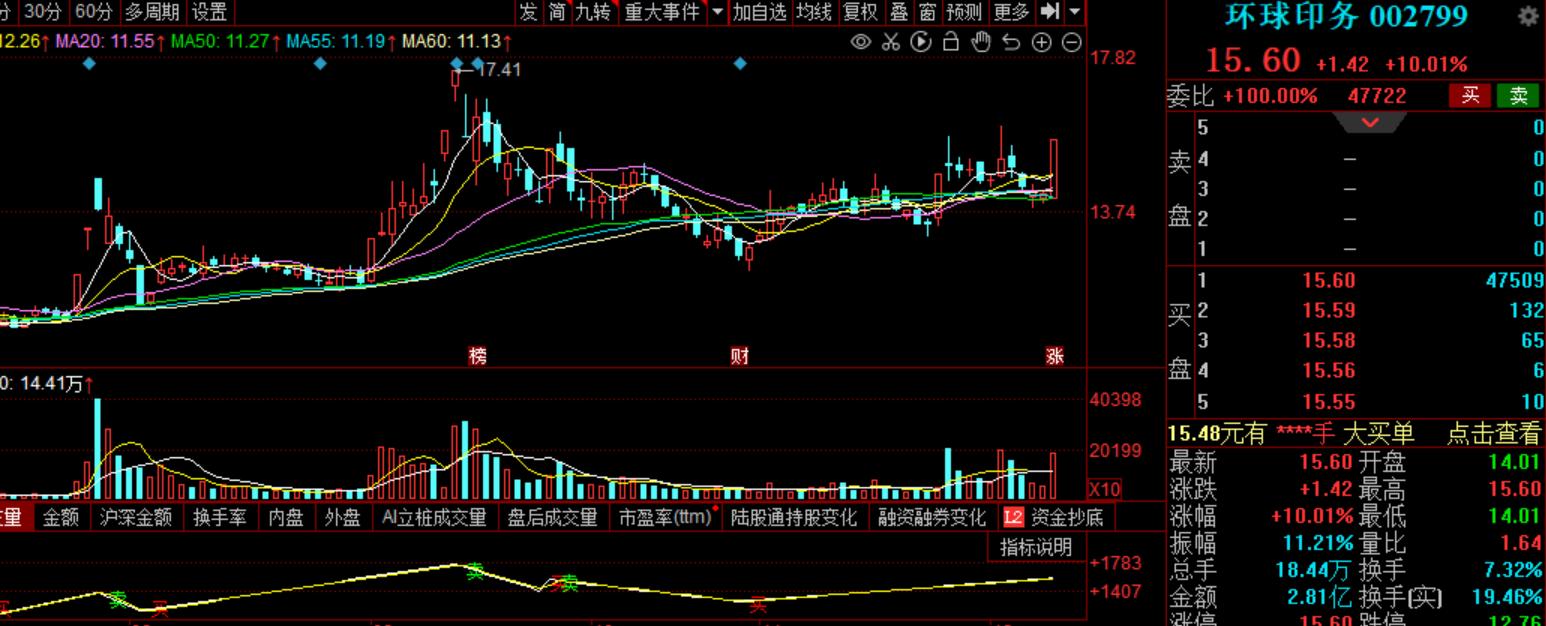1546x626 pixels.
Task: Click MA60: 11.13 legend label
Action: point(452,42)
